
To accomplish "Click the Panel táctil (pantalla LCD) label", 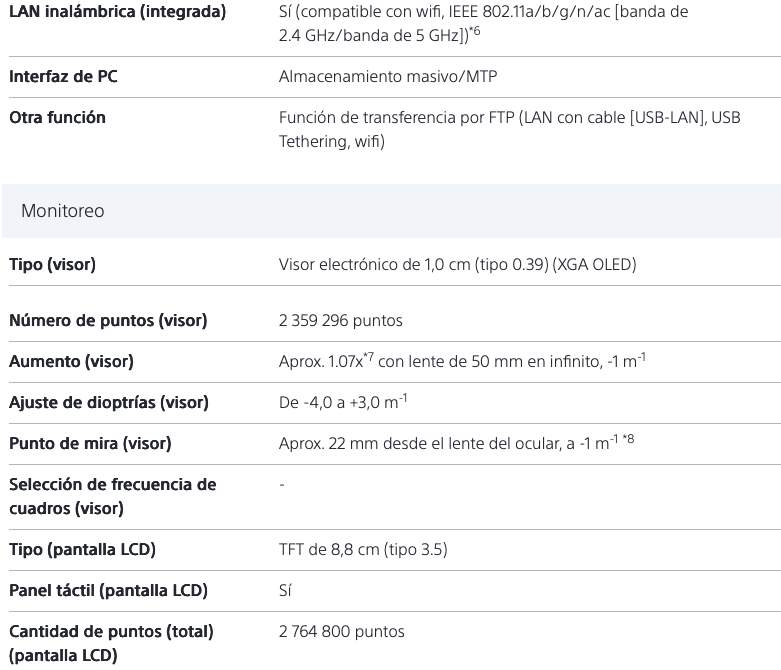I will coord(108,590).
